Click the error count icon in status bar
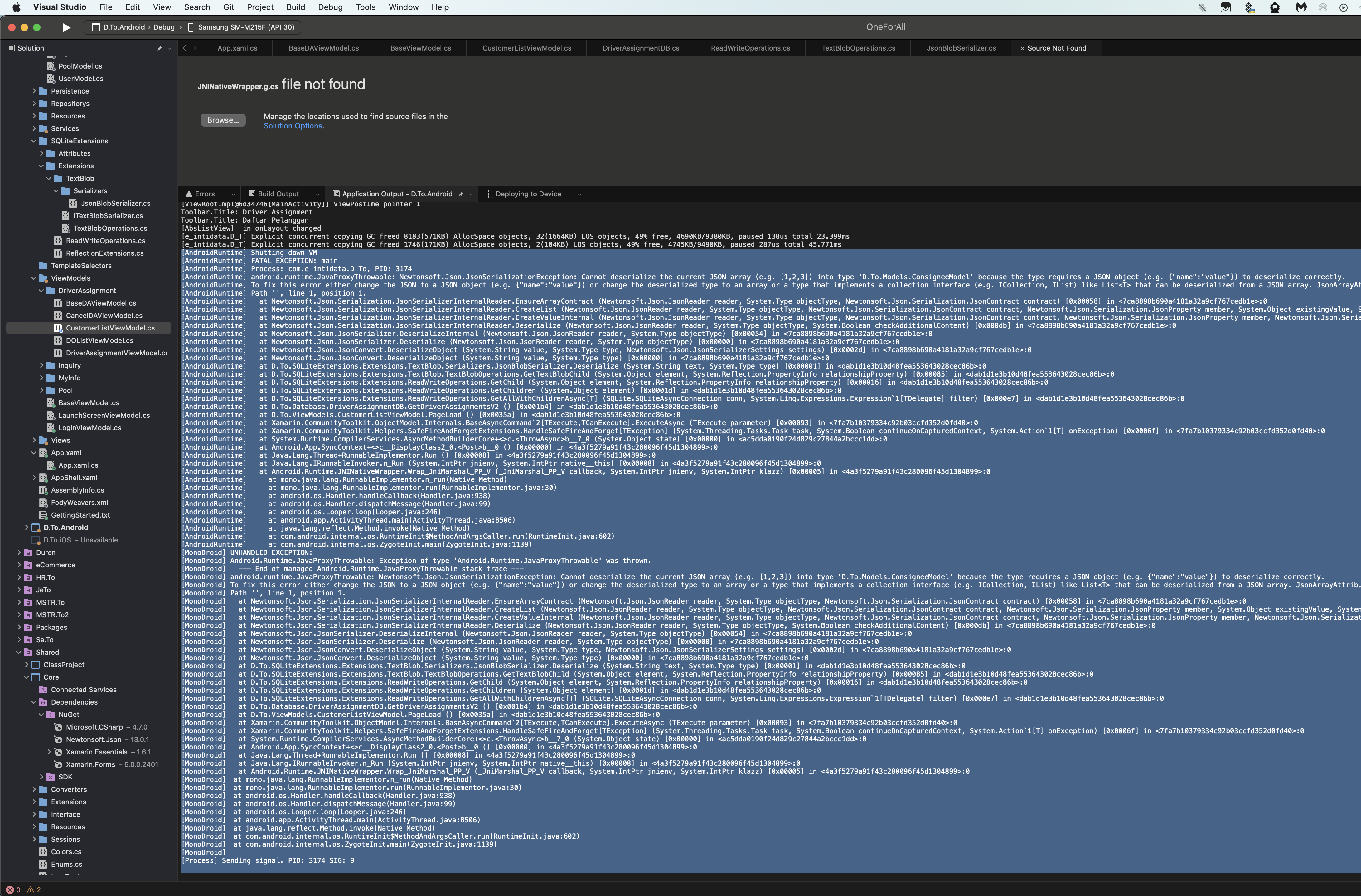The width and height of the screenshot is (1361, 896). pos(10,890)
